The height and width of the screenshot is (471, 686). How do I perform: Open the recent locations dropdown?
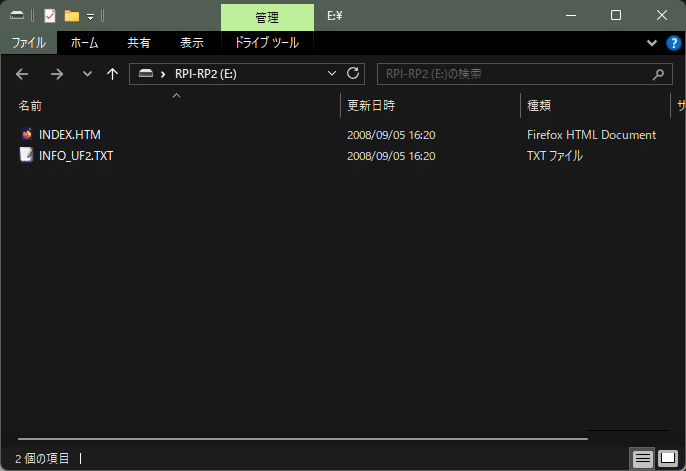pos(87,73)
